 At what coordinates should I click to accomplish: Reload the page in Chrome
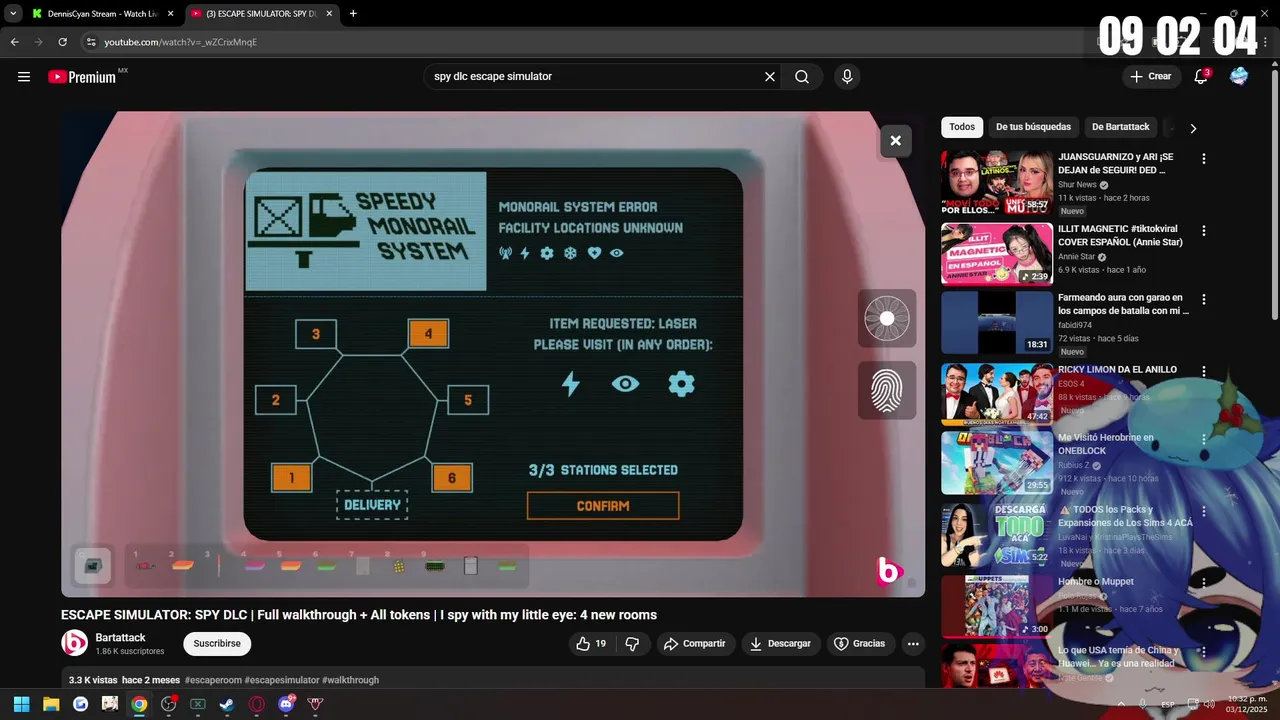[62, 42]
